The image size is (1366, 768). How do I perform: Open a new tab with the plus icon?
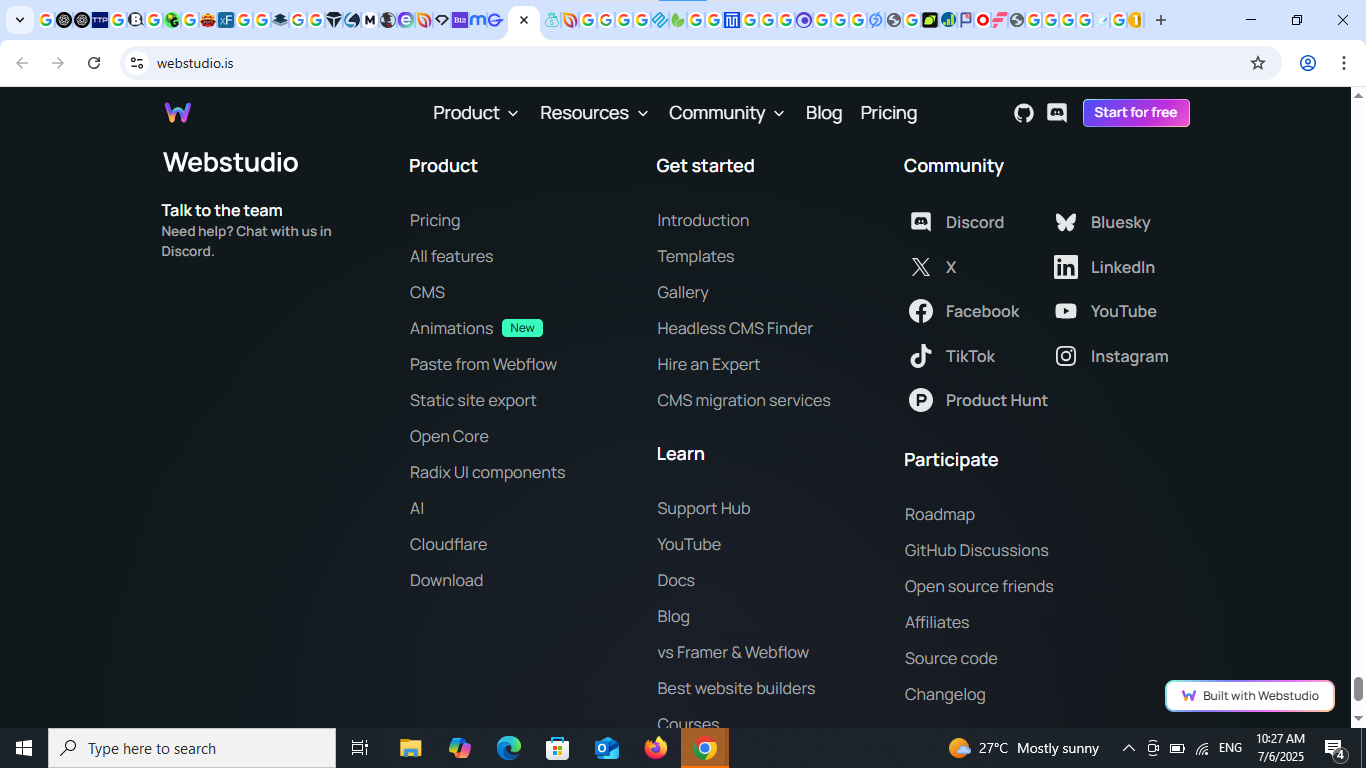1161,20
